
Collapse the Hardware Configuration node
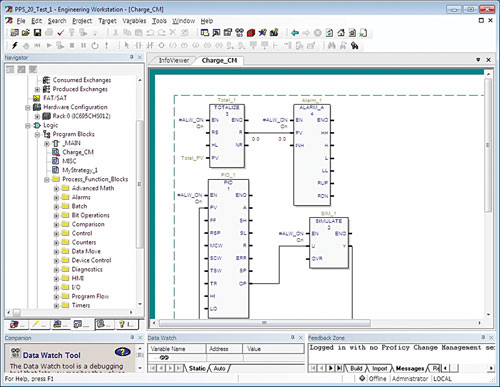click(28, 107)
